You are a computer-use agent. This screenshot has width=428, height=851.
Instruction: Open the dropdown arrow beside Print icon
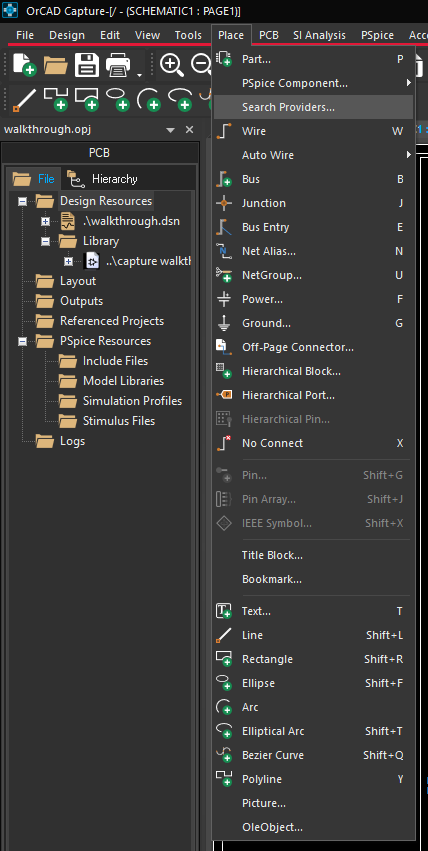click(x=139, y=74)
